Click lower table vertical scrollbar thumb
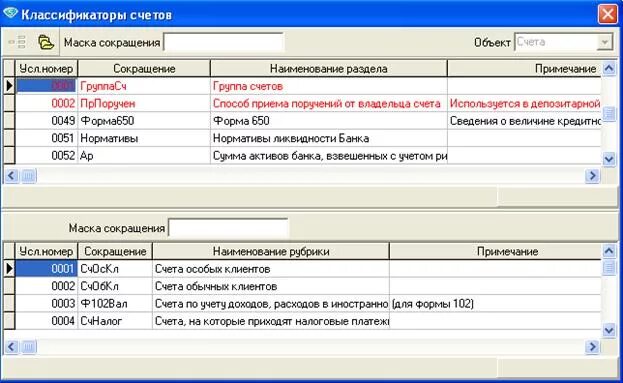The height and width of the screenshot is (383, 623). (x=609, y=267)
